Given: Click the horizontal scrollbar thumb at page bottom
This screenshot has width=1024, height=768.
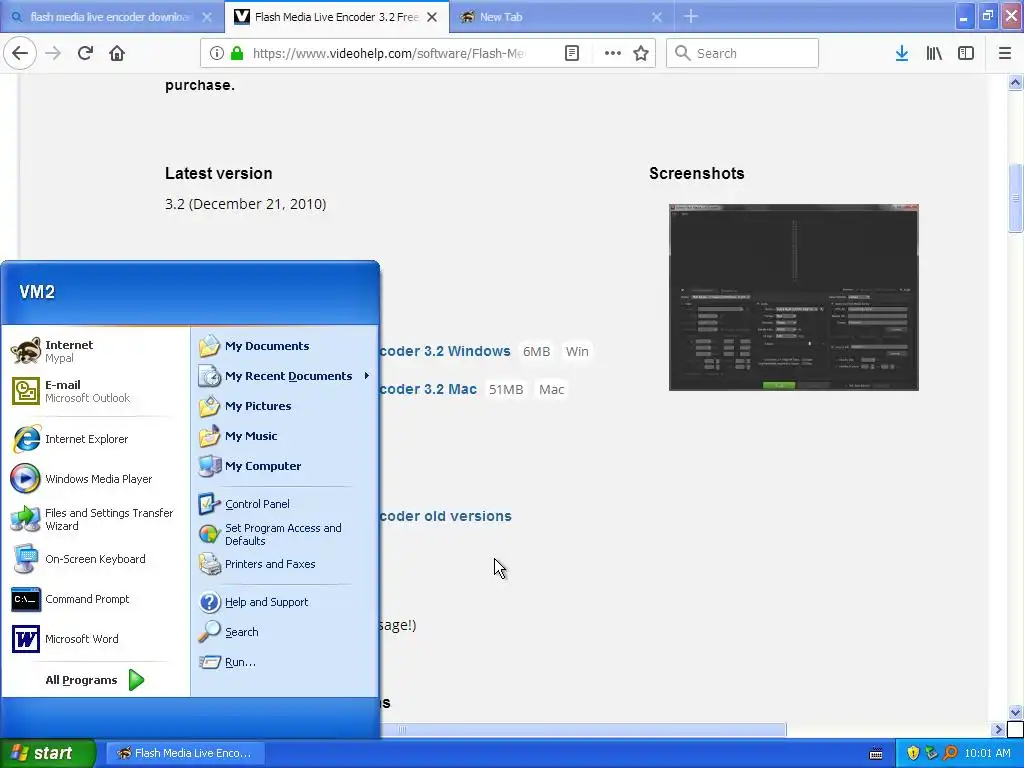Looking at the screenshot, I should [x=583, y=729].
